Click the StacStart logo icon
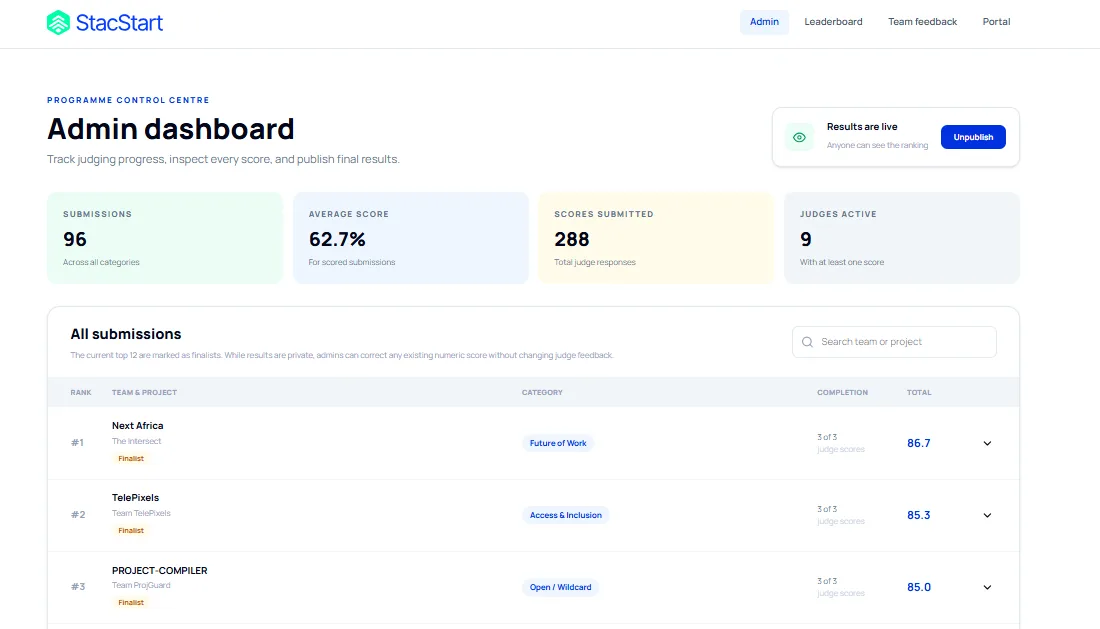1100x629 pixels. (x=58, y=22)
